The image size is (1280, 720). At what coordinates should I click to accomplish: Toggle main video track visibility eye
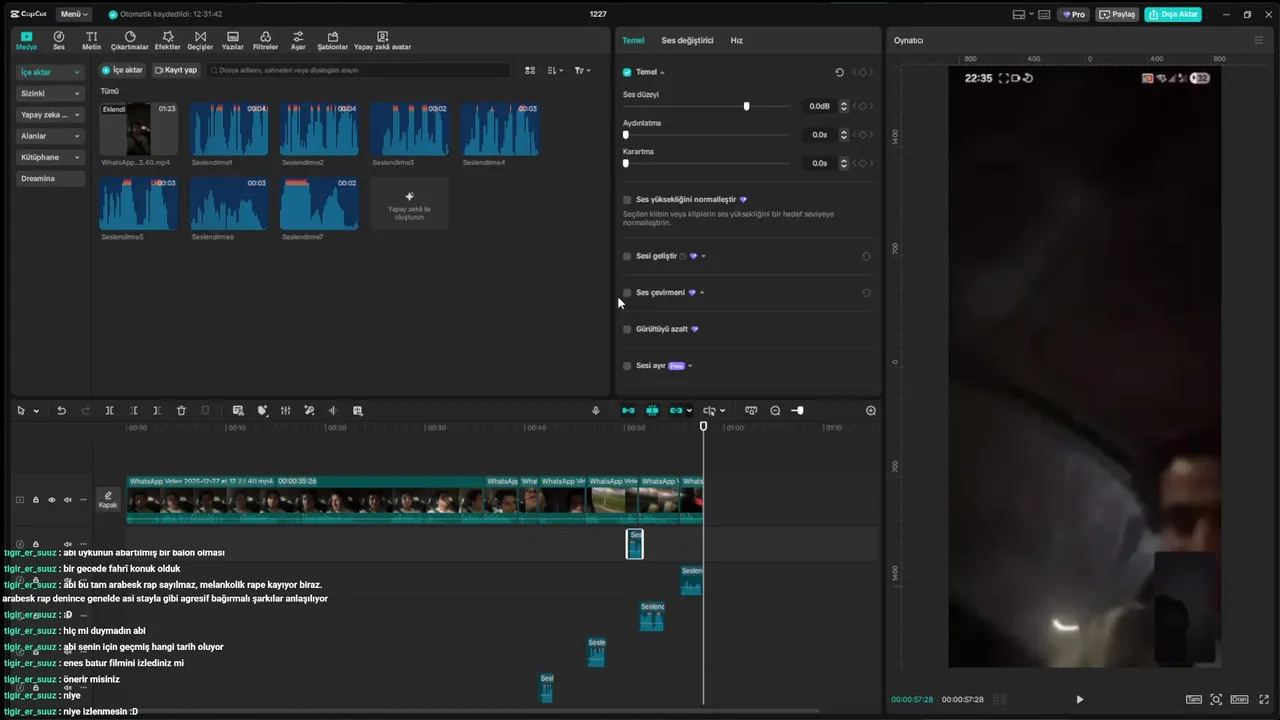pyautogui.click(x=52, y=500)
